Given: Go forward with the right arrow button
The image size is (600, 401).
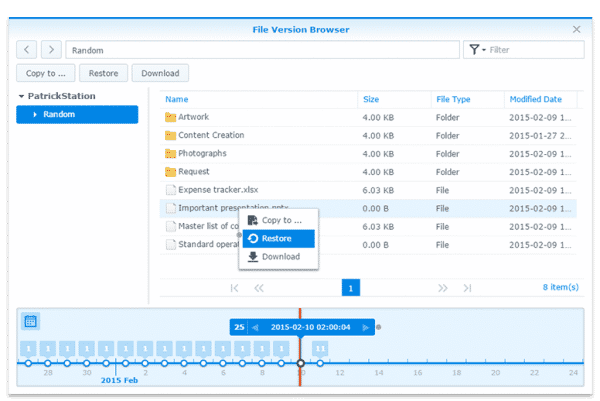Looking at the screenshot, I should pos(52,49).
